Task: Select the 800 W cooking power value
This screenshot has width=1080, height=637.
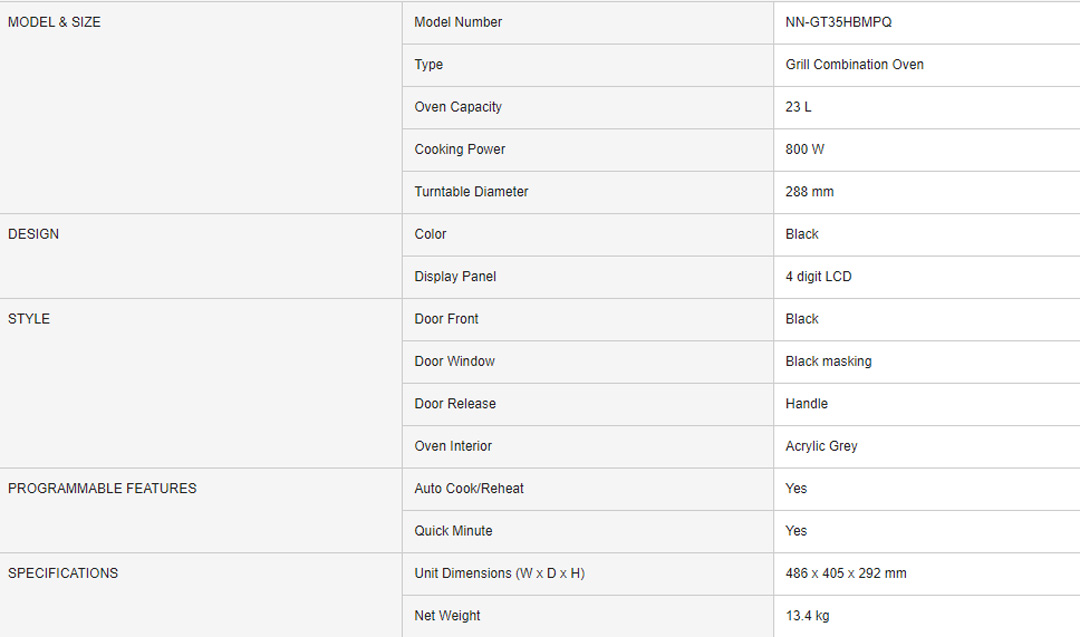Action: point(804,149)
